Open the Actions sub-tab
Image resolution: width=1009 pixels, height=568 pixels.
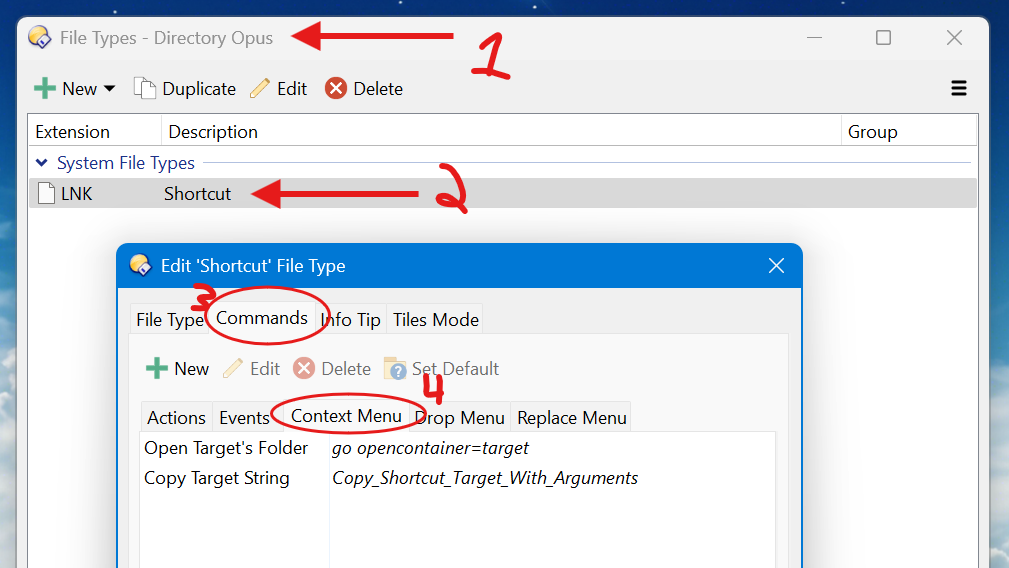click(176, 418)
